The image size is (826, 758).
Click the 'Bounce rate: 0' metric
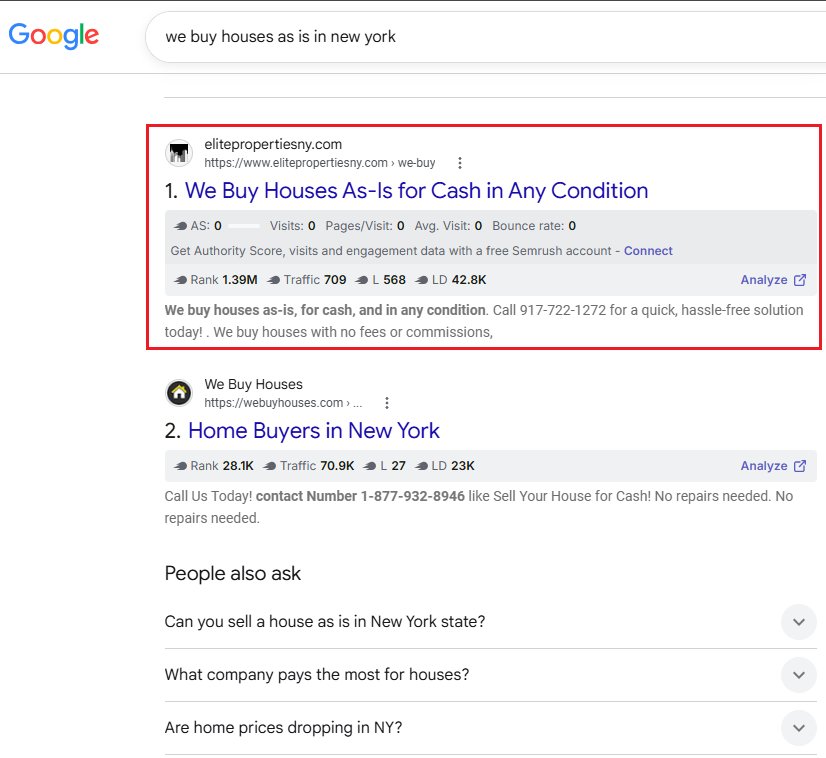[x=534, y=226]
